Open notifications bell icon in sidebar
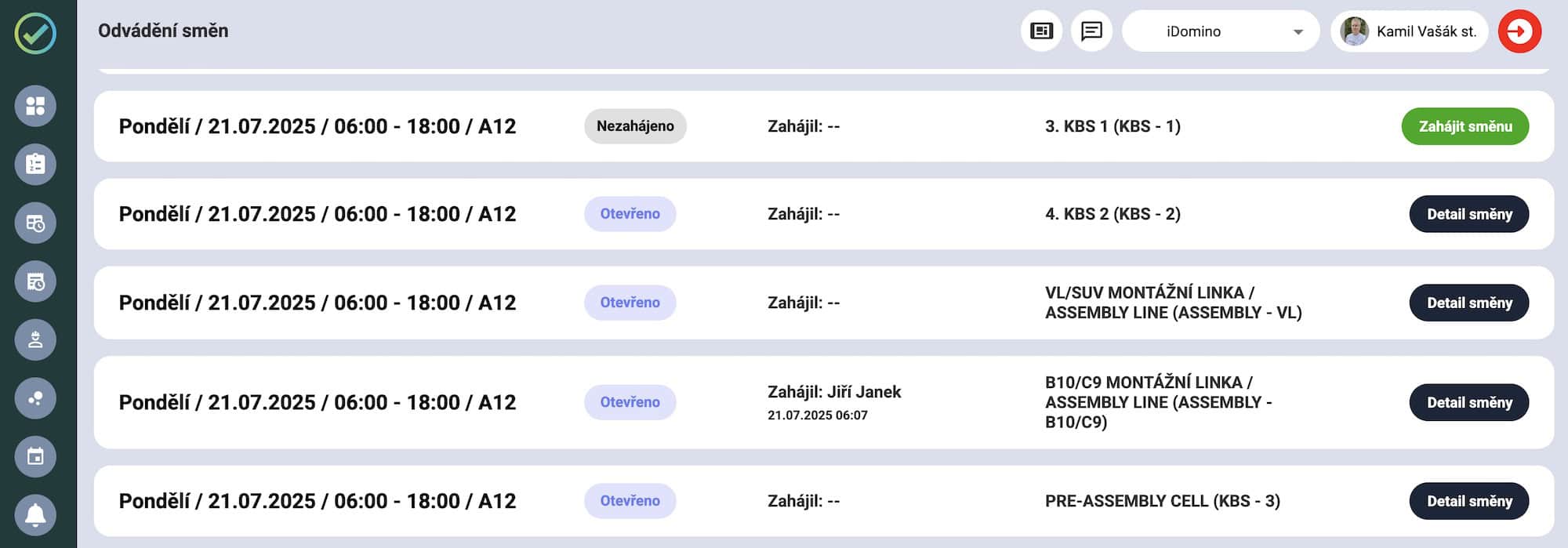Image resolution: width=1568 pixels, height=548 pixels. (35, 515)
